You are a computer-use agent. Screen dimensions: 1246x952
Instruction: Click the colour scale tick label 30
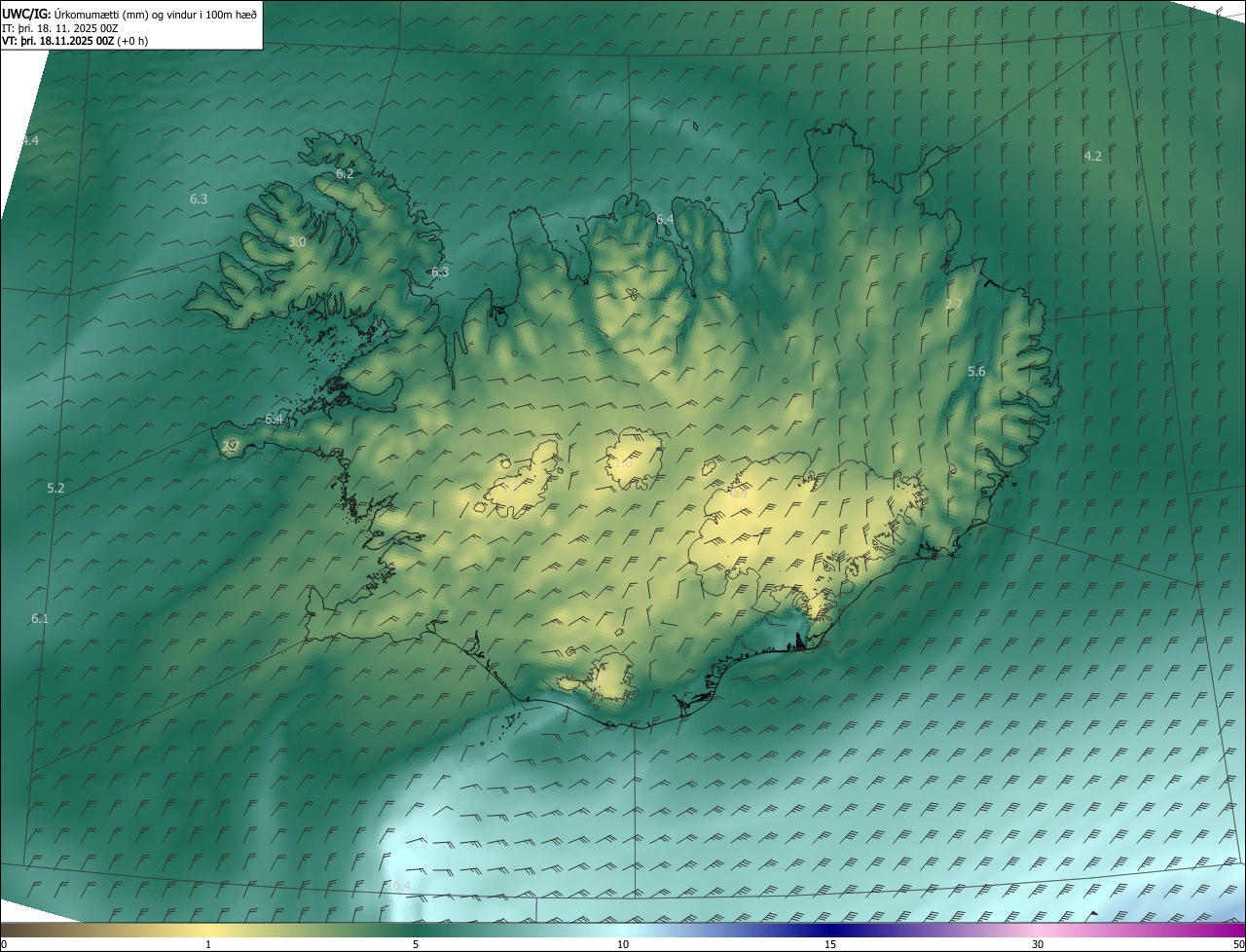1038,944
